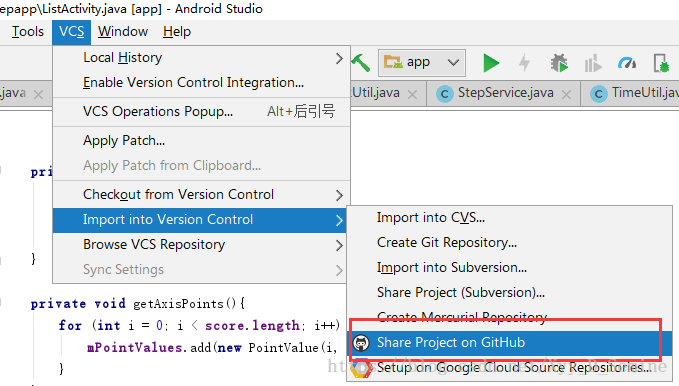Click the green Run app button
679x386 pixels.
(491, 63)
